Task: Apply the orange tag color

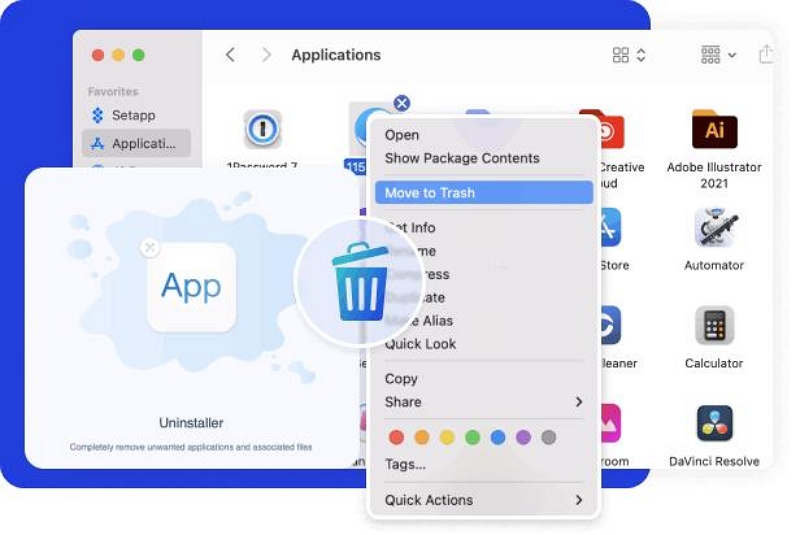Action: pyautogui.click(x=422, y=437)
